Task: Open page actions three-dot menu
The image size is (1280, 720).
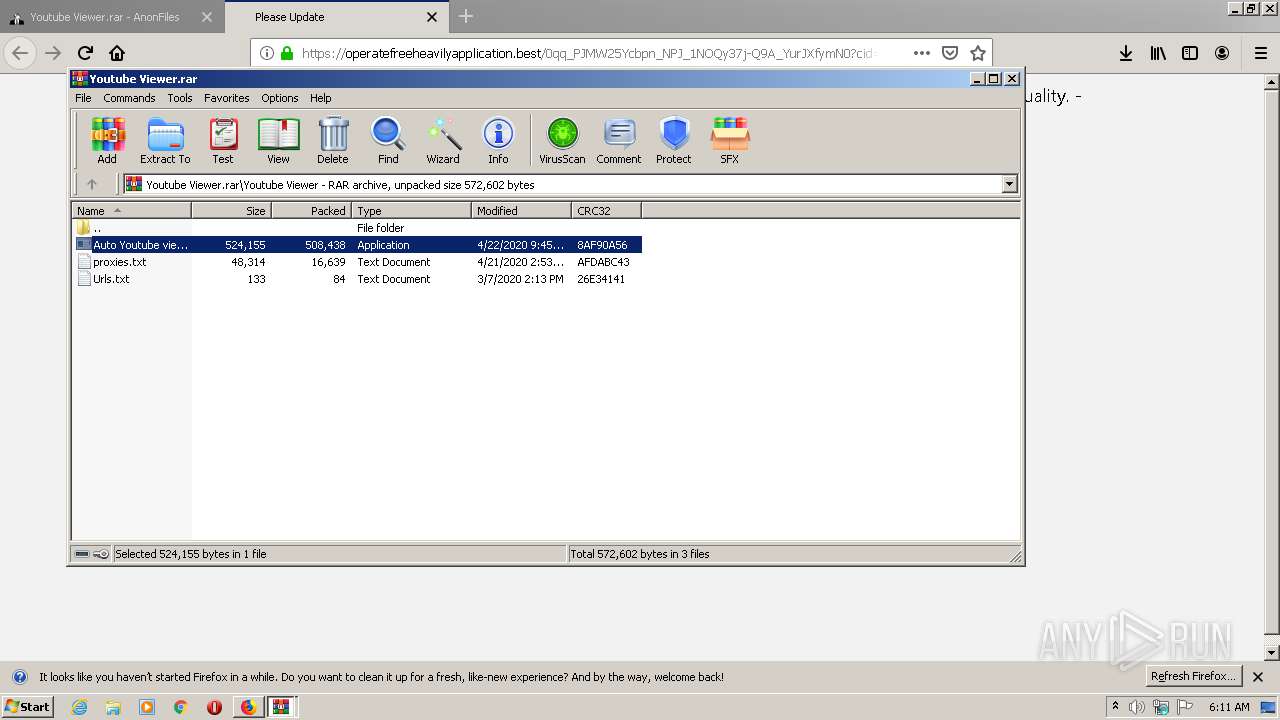Action: 922,53
